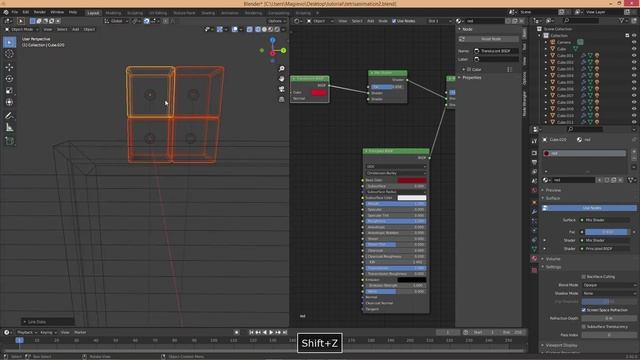Open the Object Data properties tab icon
The width and height of the screenshot is (640, 360).
pos(534,249)
